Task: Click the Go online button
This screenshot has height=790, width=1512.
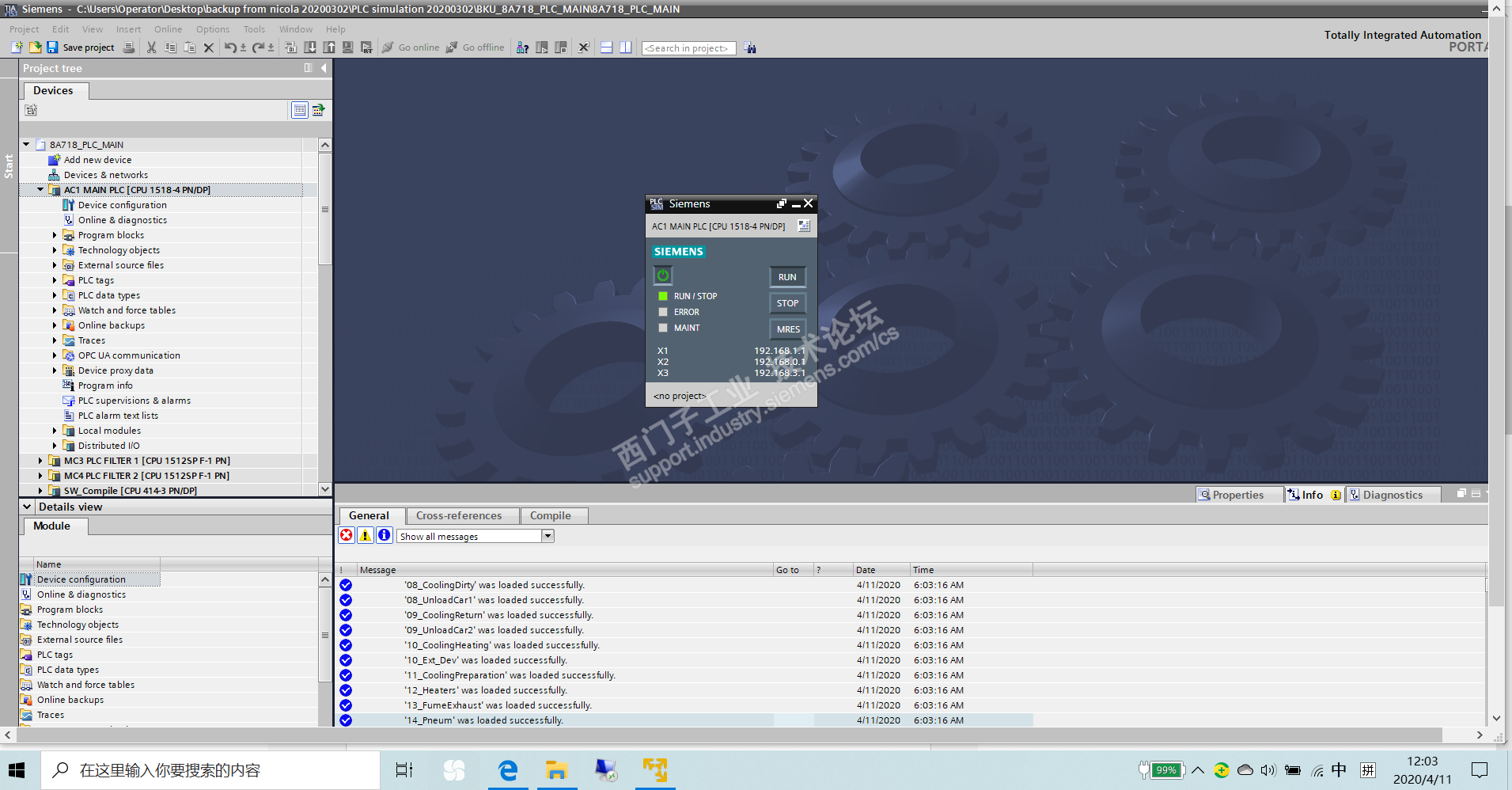Action: click(x=411, y=47)
